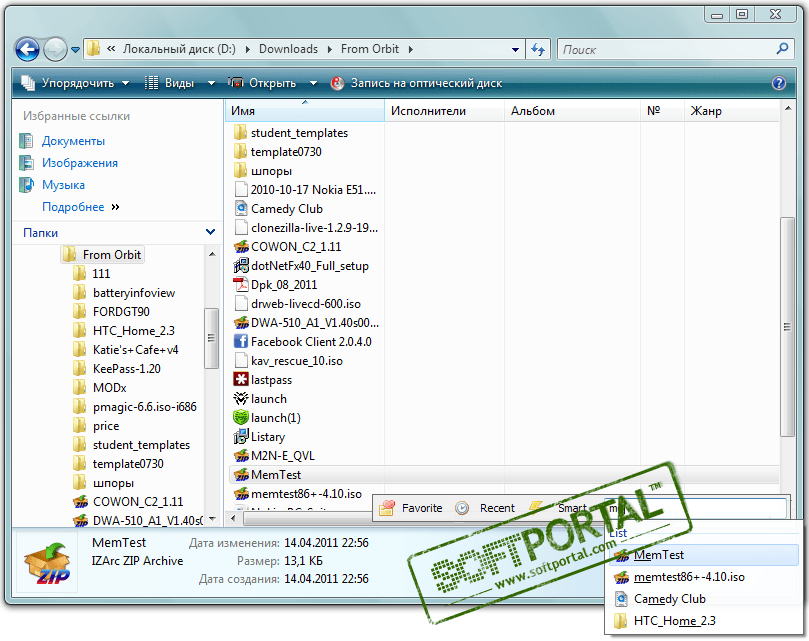Sort by the Имя column header
809x641 pixels.
point(304,111)
